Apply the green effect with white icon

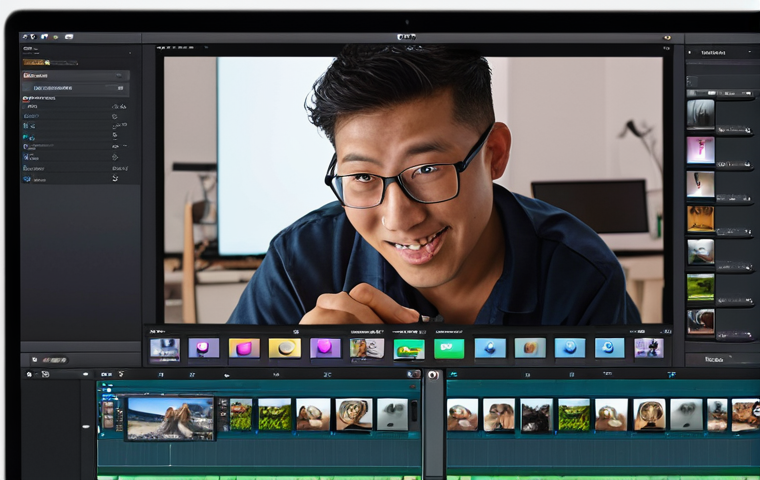click(x=449, y=349)
